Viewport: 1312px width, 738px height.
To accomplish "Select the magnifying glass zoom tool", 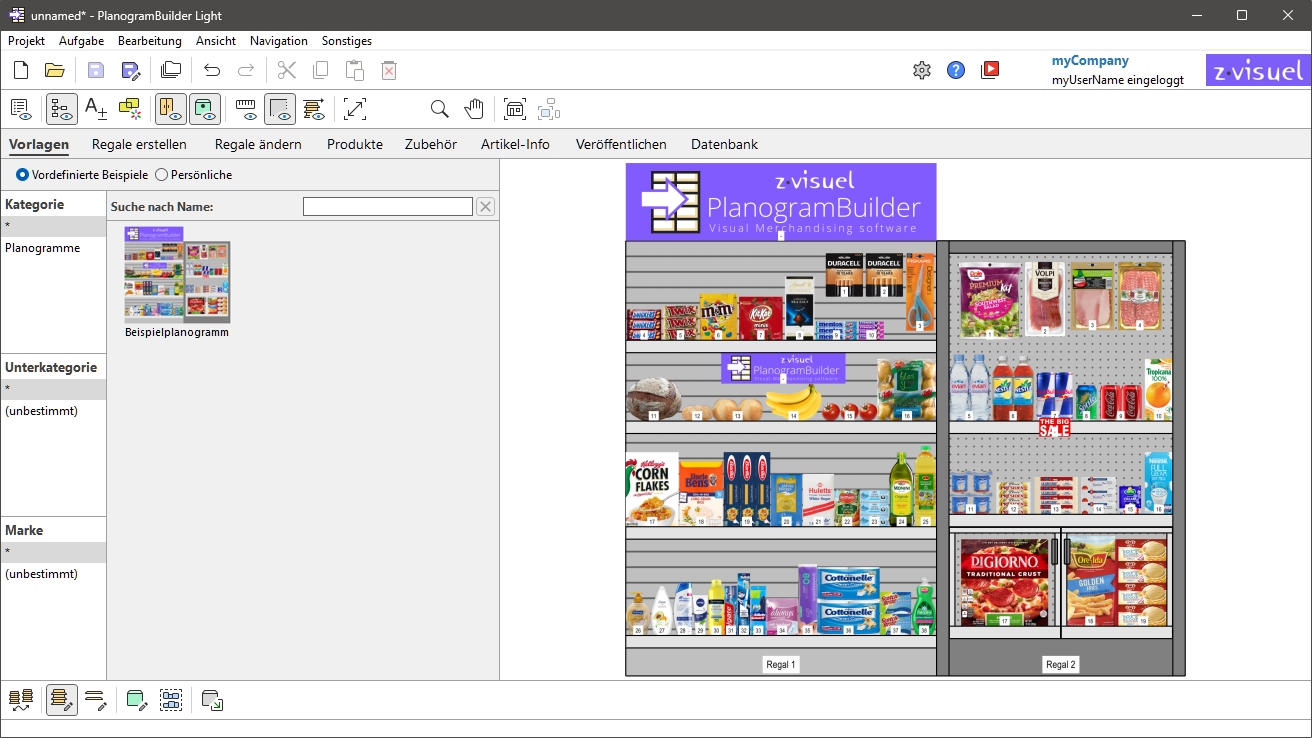I will [440, 108].
